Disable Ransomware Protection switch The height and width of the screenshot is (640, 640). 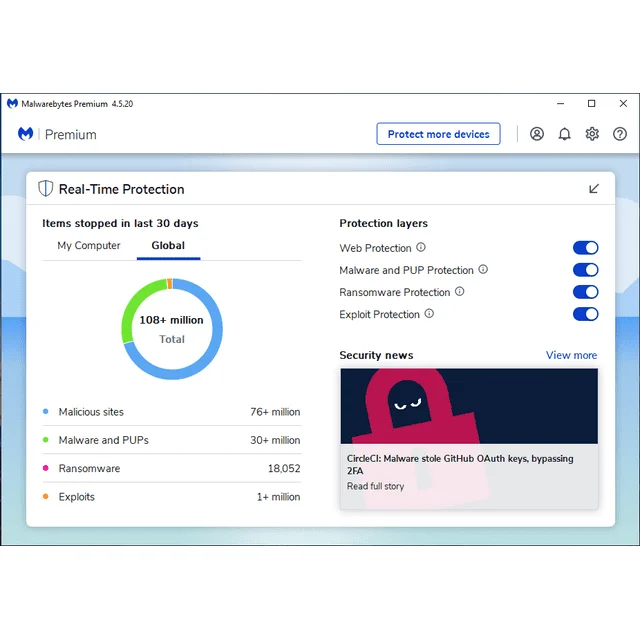585,292
